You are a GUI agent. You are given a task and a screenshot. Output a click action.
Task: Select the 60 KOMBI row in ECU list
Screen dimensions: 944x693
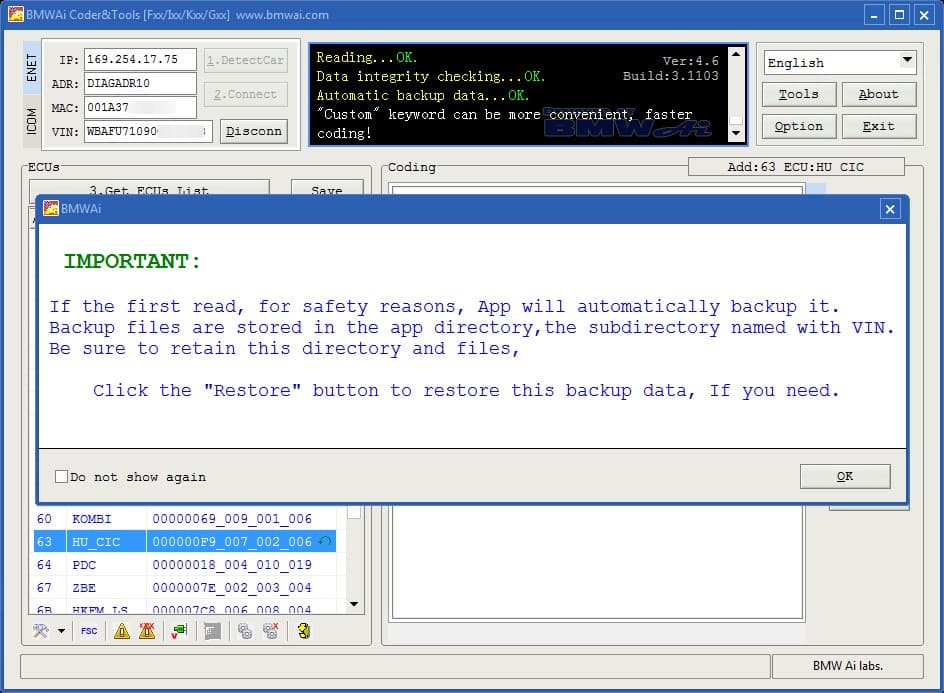[185, 518]
